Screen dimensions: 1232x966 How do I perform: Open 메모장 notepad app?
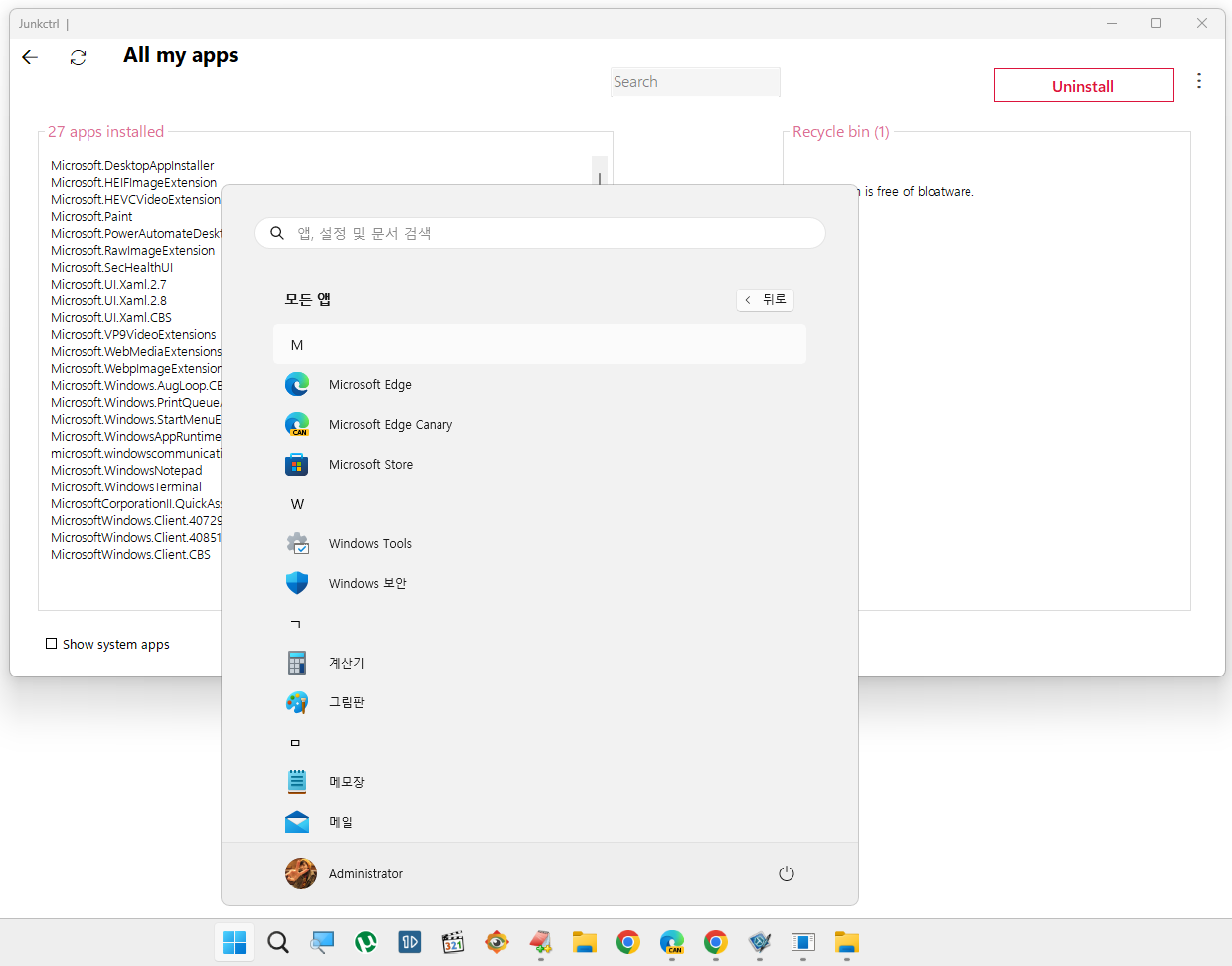point(540,782)
